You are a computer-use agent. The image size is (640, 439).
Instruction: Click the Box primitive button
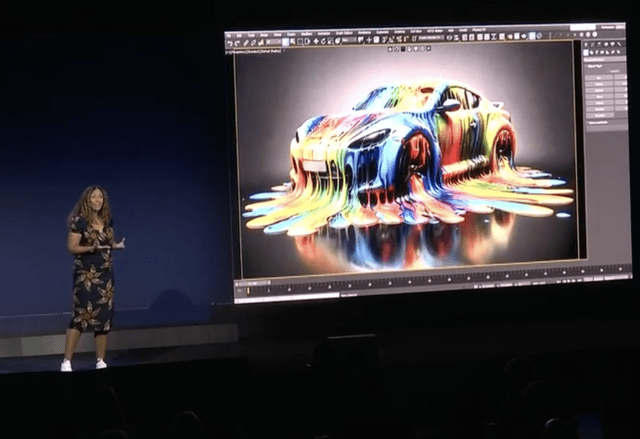[x=599, y=78]
